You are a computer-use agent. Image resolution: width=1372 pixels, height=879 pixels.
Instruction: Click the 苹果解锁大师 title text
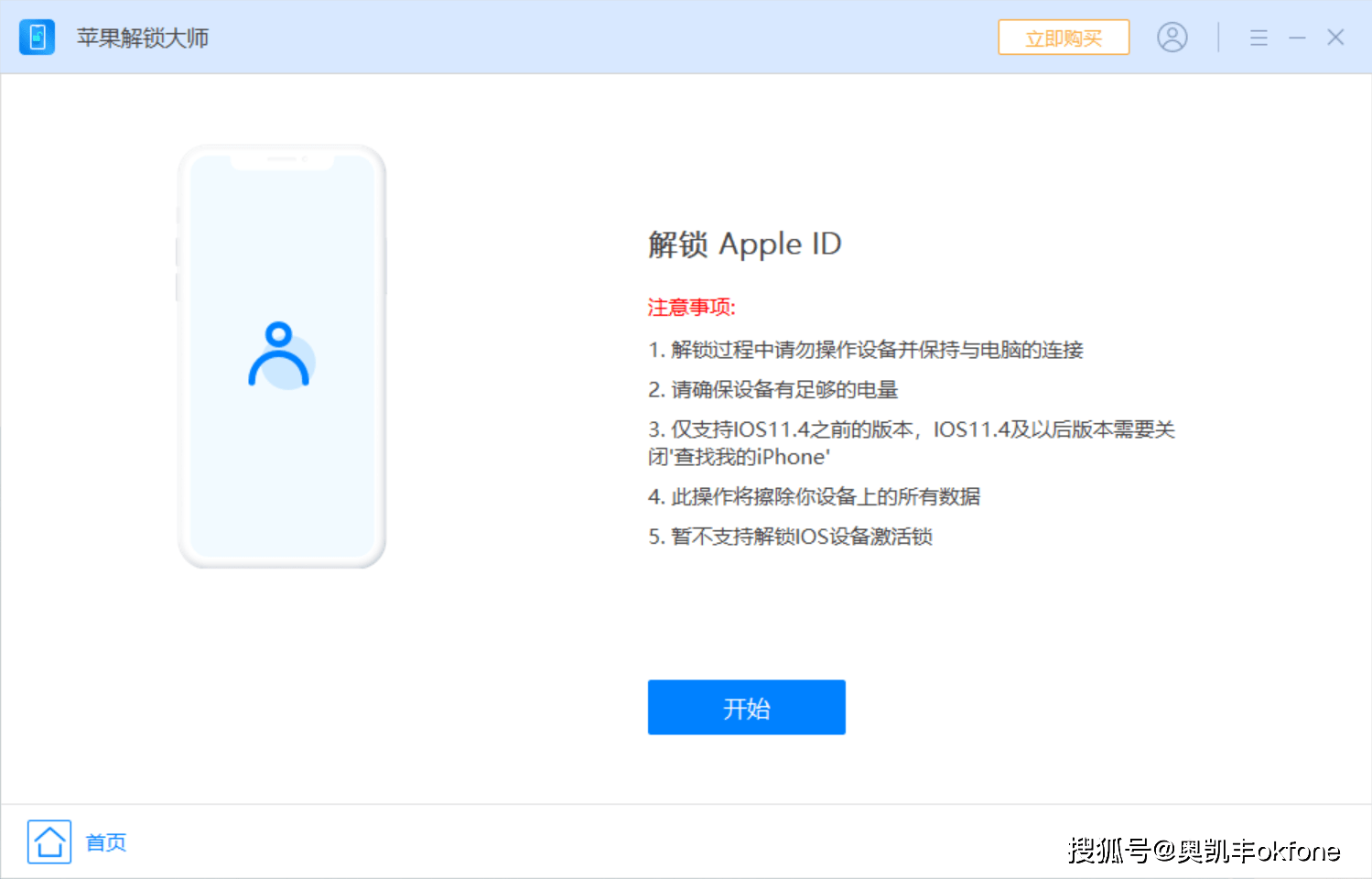[143, 38]
